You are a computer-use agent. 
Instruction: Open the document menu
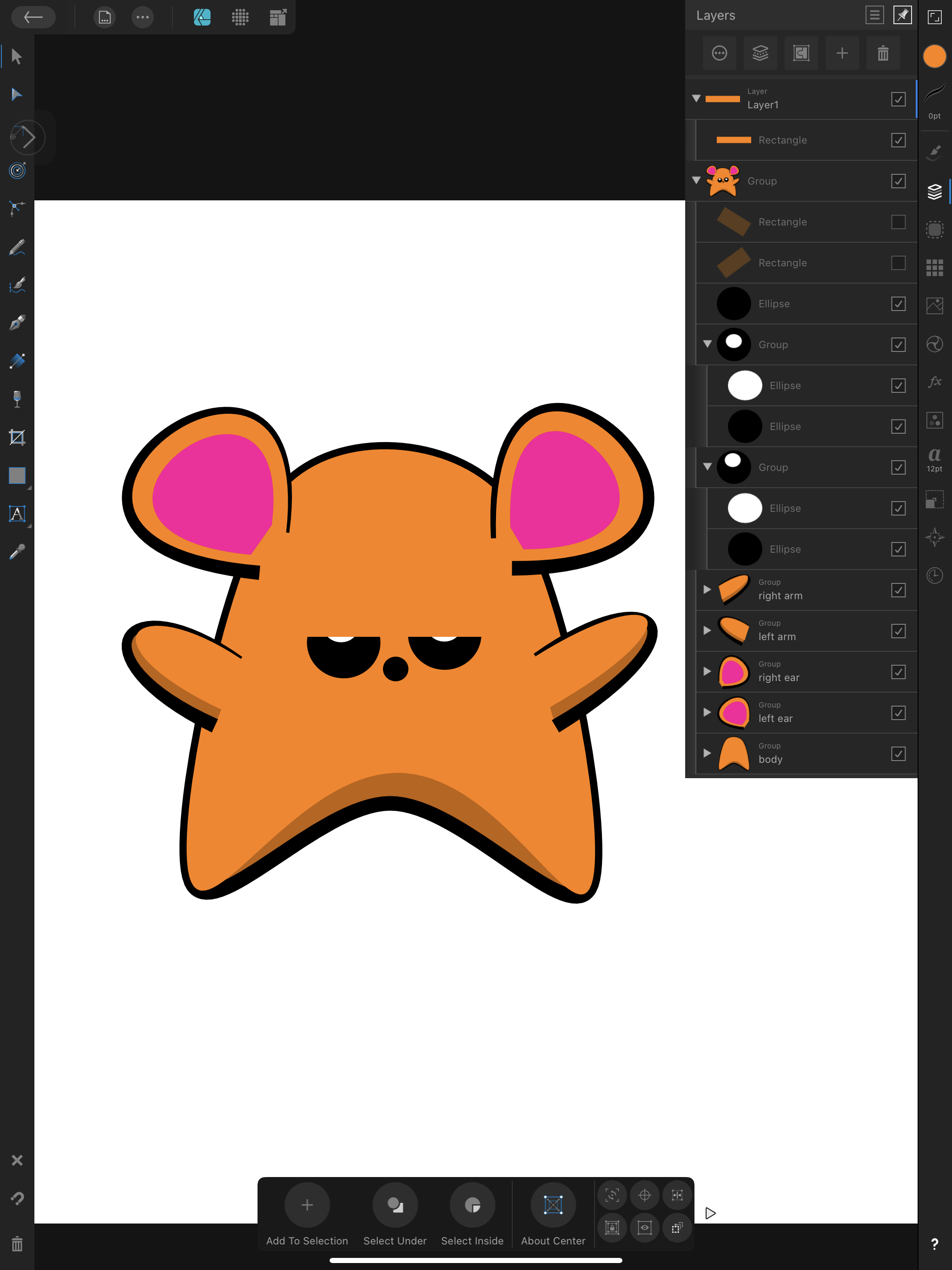click(105, 17)
